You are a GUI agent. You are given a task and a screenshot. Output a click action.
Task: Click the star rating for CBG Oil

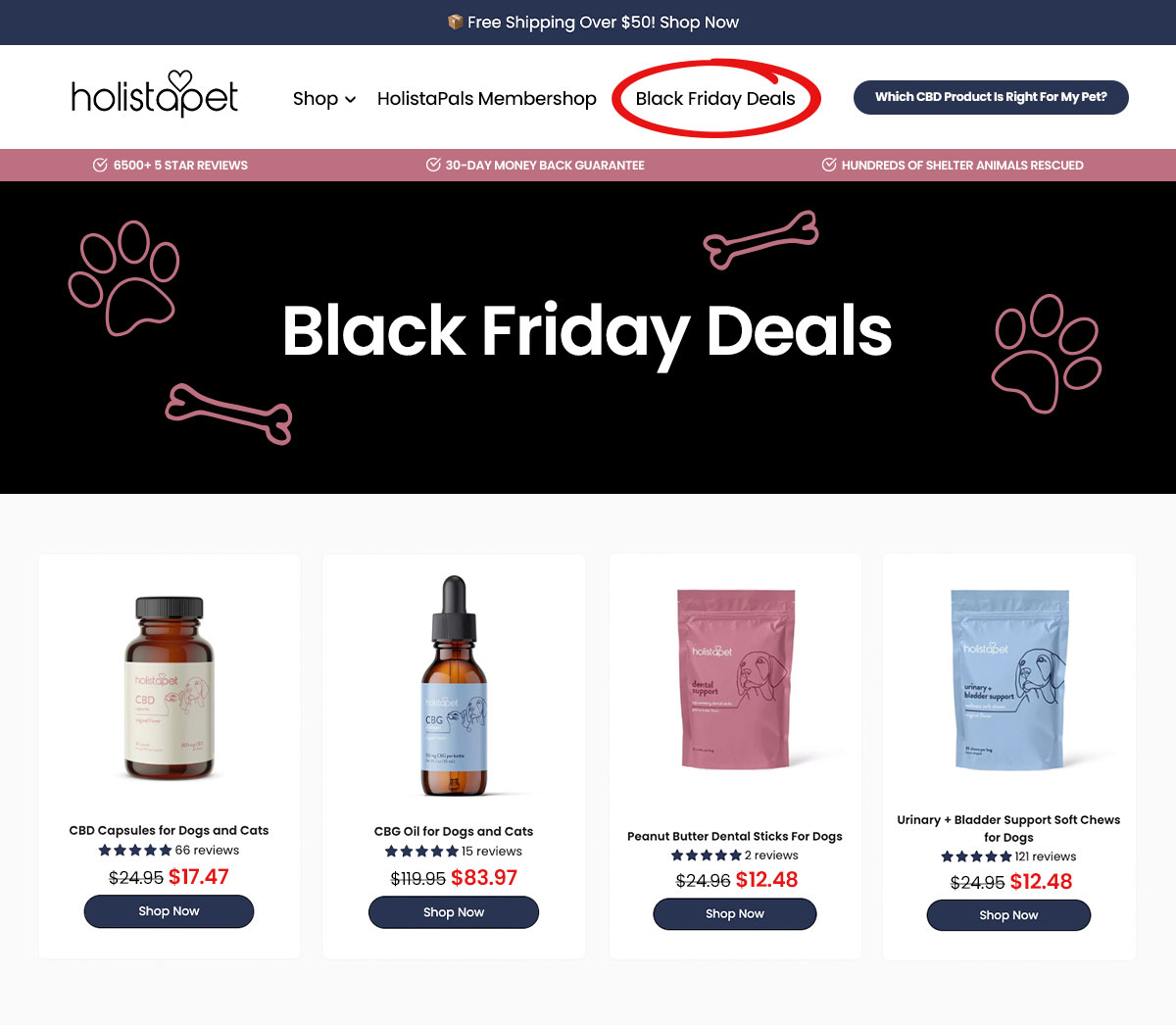(421, 852)
